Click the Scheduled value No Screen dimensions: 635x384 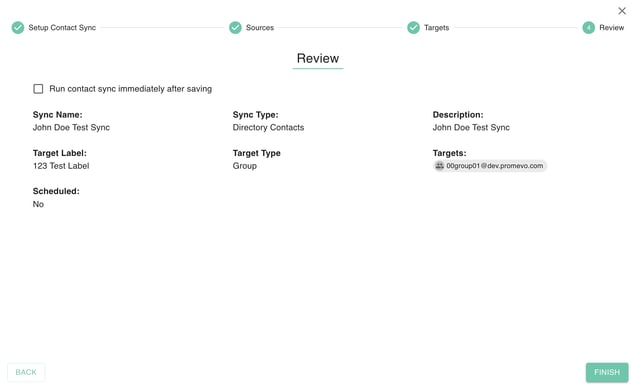click(x=38, y=204)
